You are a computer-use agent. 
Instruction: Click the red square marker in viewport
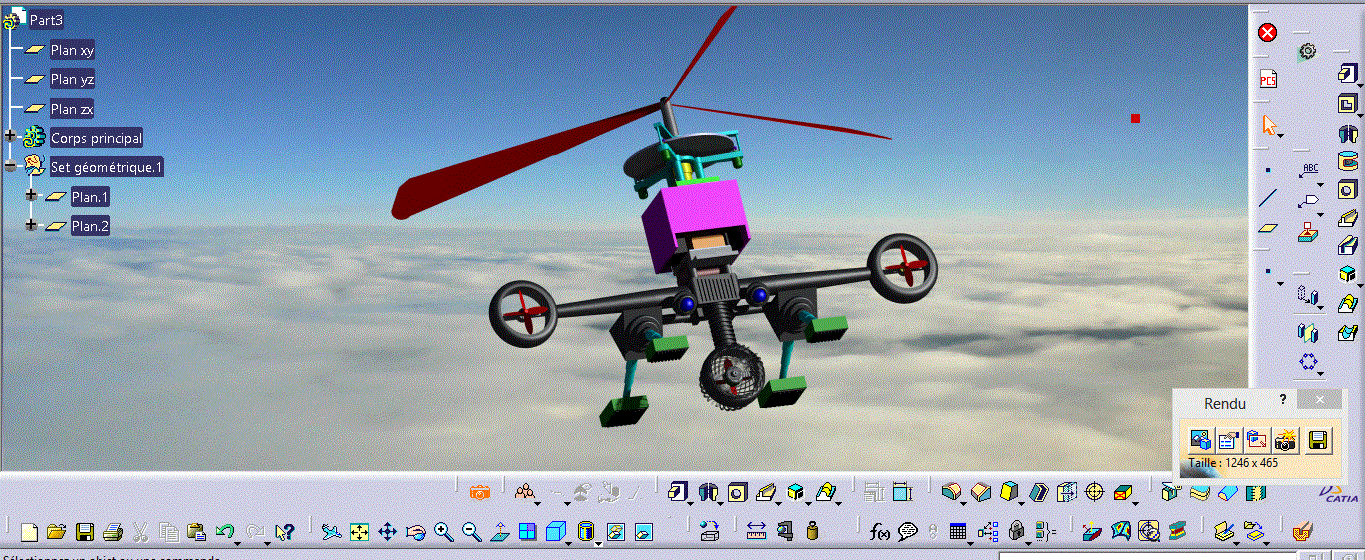[x=1135, y=118]
